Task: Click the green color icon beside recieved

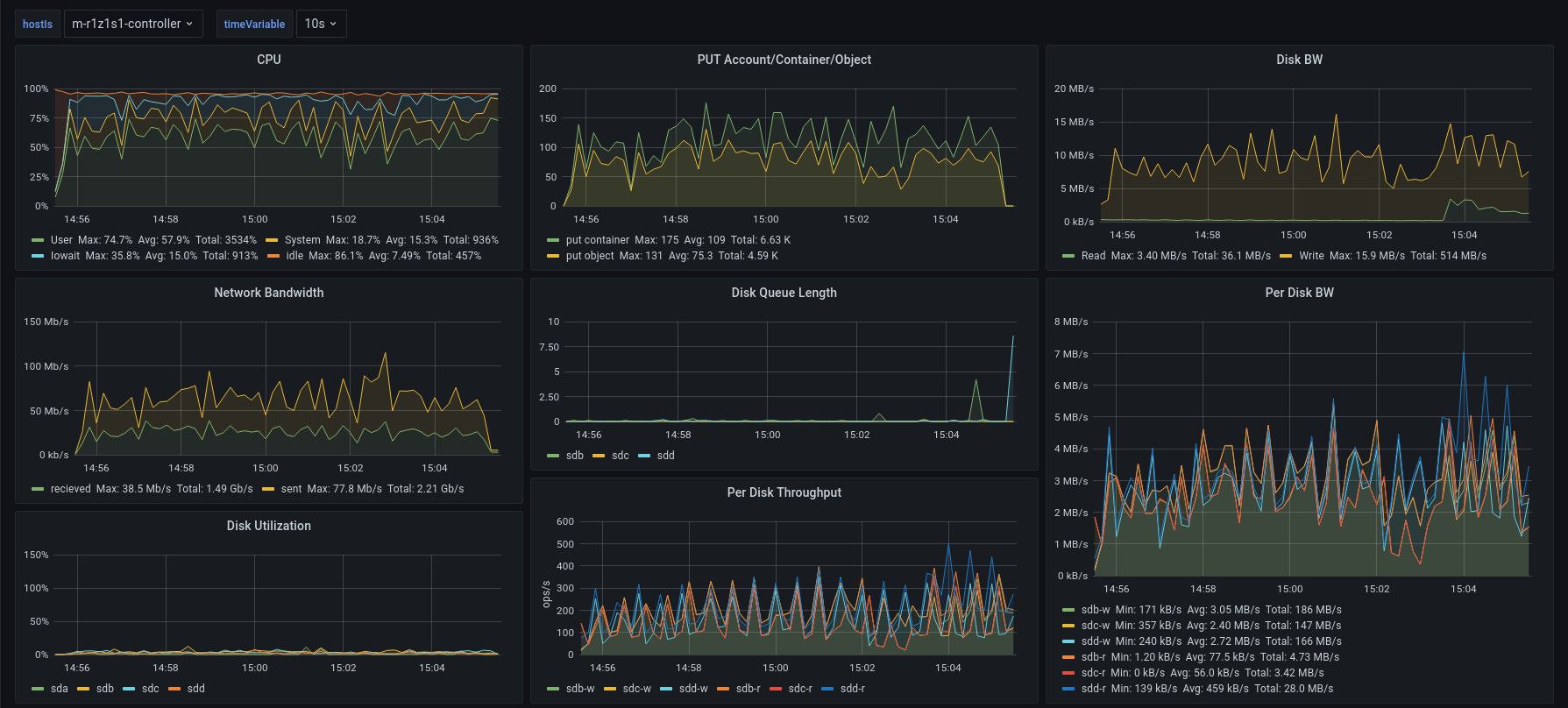Action: click(x=38, y=489)
